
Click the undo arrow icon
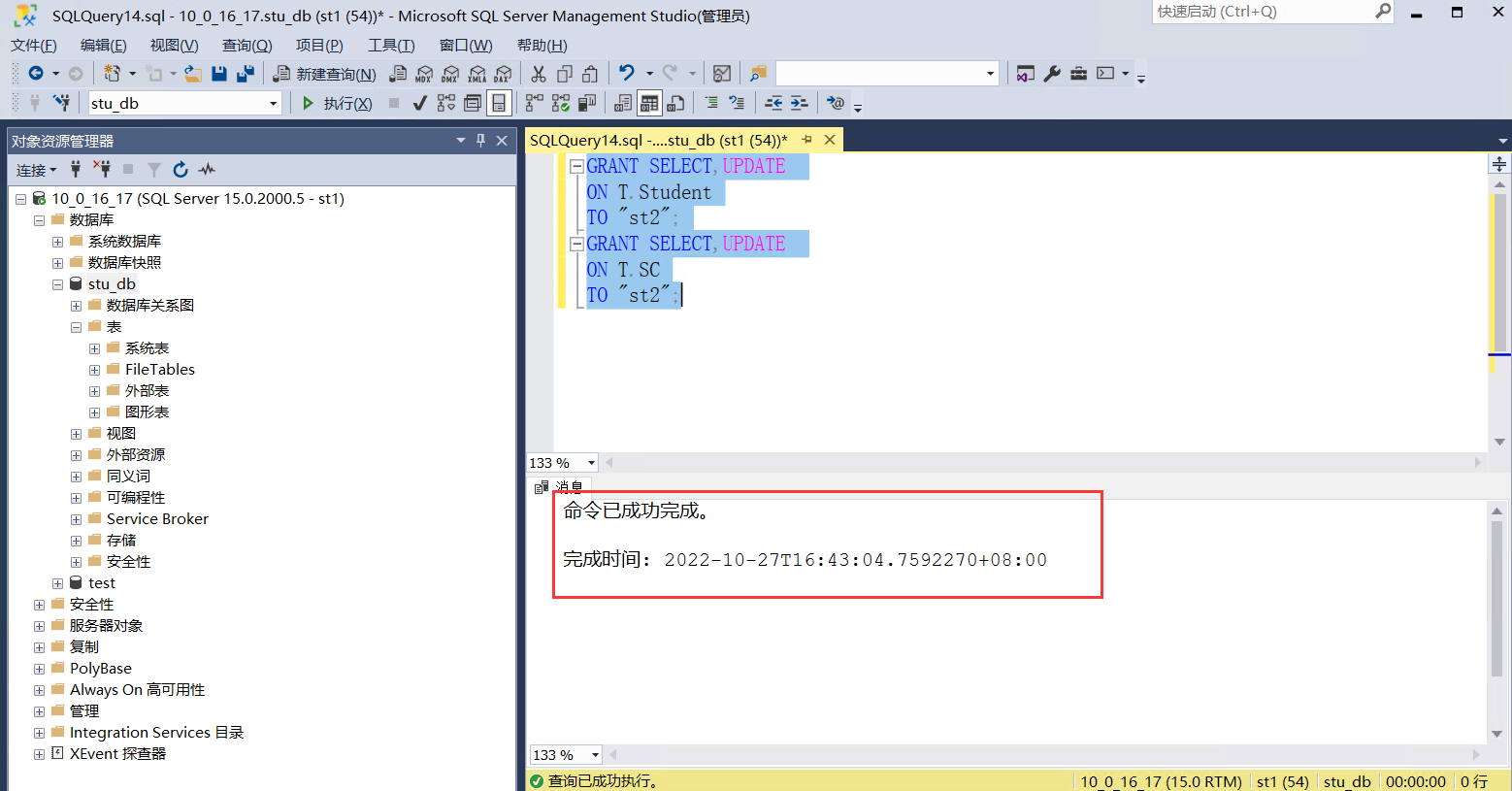click(x=627, y=74)
